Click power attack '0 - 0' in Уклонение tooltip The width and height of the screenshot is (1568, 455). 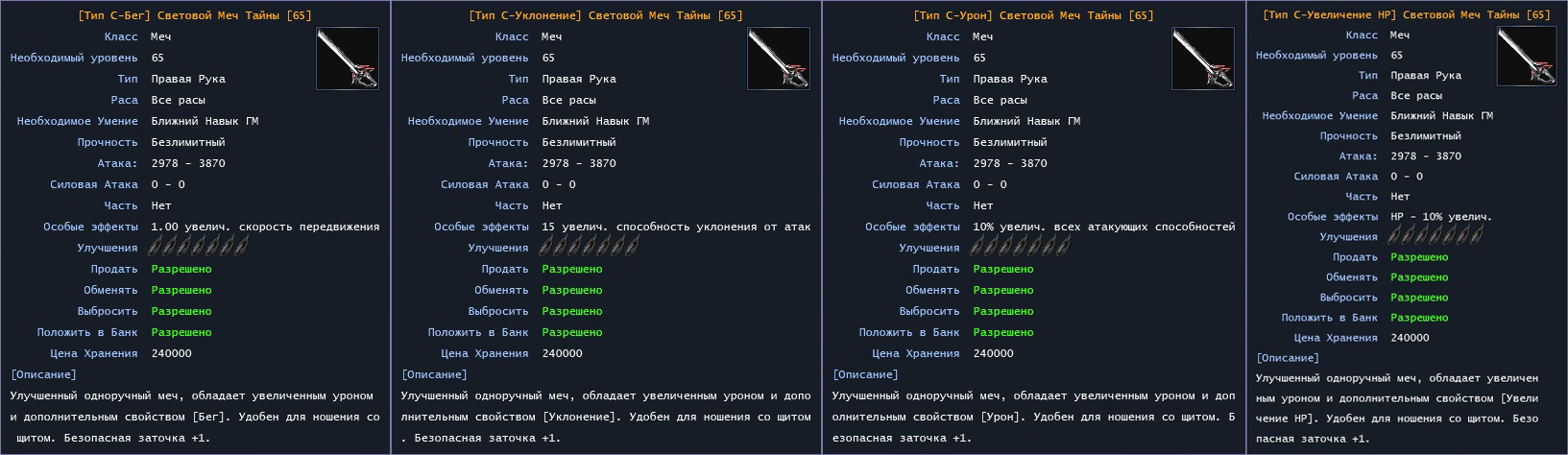(x=559, y=184)
